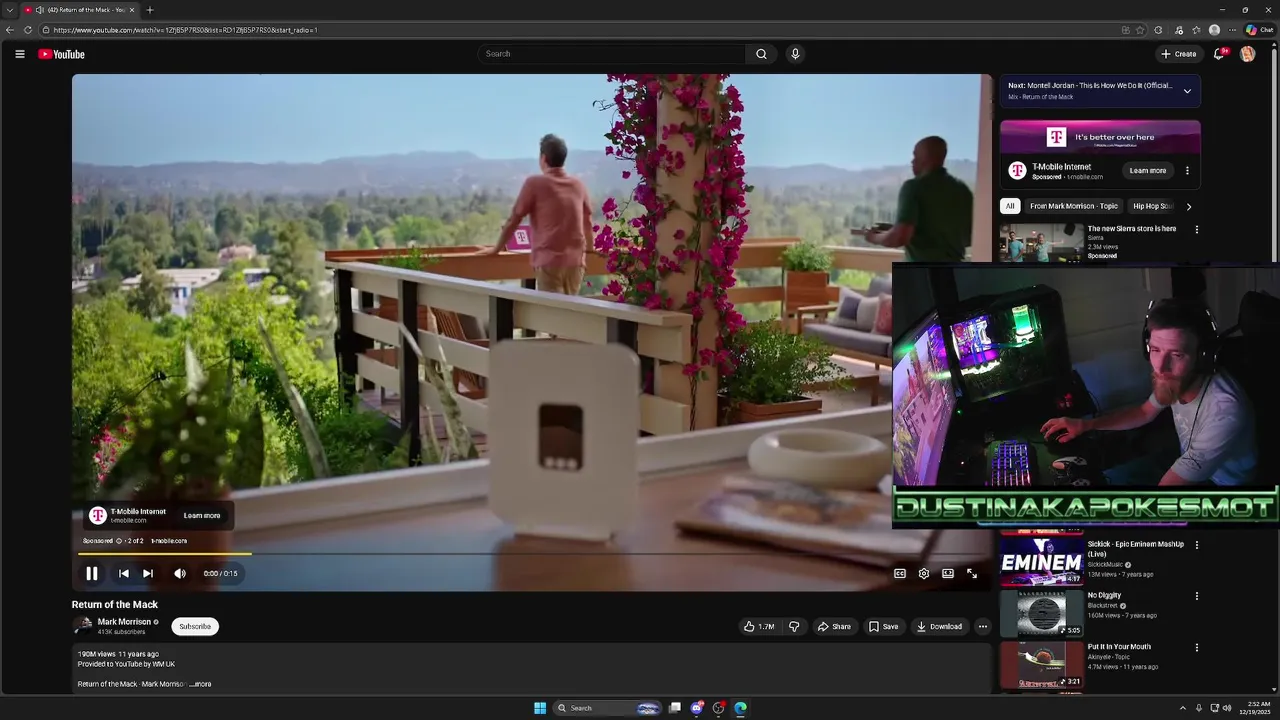Image resolution: width=1280 pixels, height=720 pixels.
Task: Show more filter chips with the arrow
Action: [x=1188, y=206]
